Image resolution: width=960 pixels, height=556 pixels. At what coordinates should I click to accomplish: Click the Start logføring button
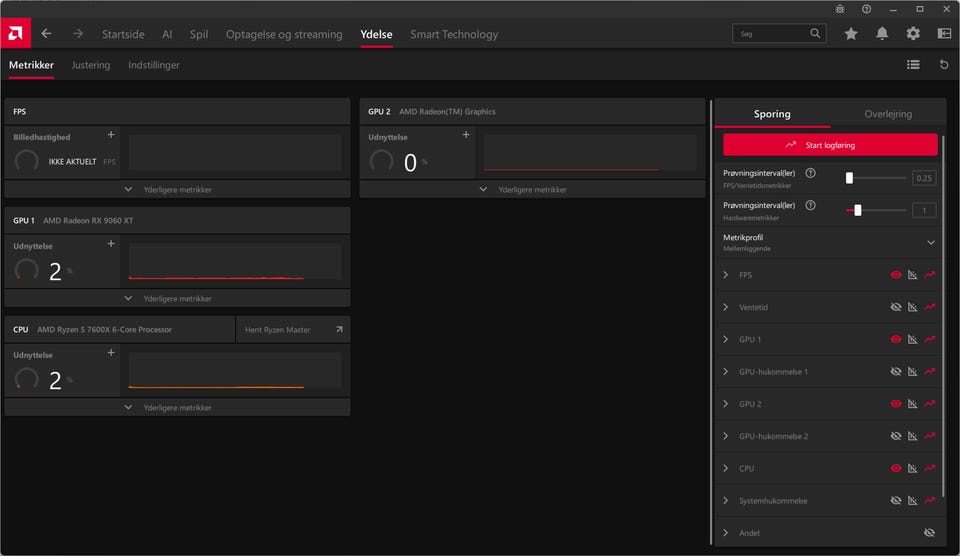point(830,145)
